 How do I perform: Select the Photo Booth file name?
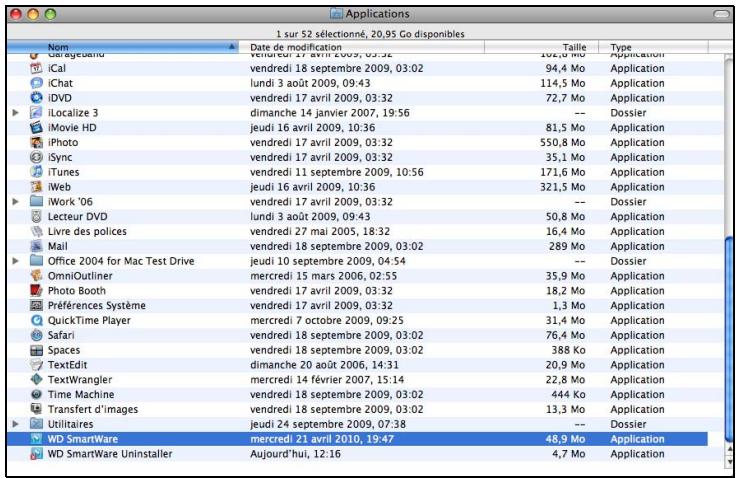[77, 290]
